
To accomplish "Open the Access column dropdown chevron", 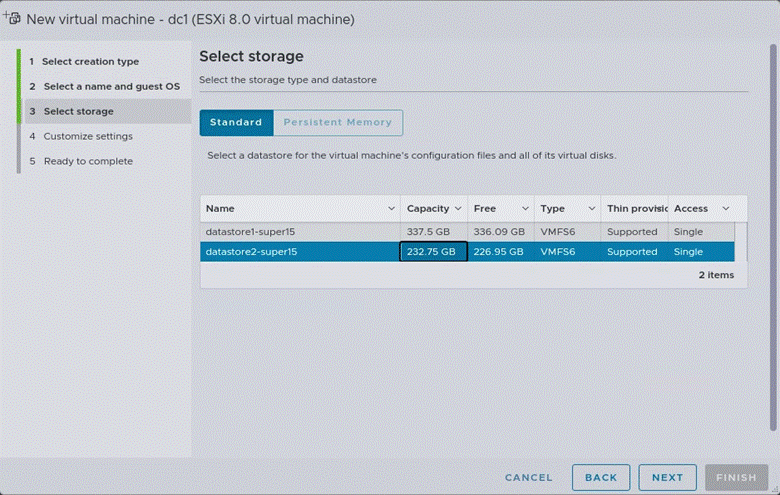I will click(726, 208).
